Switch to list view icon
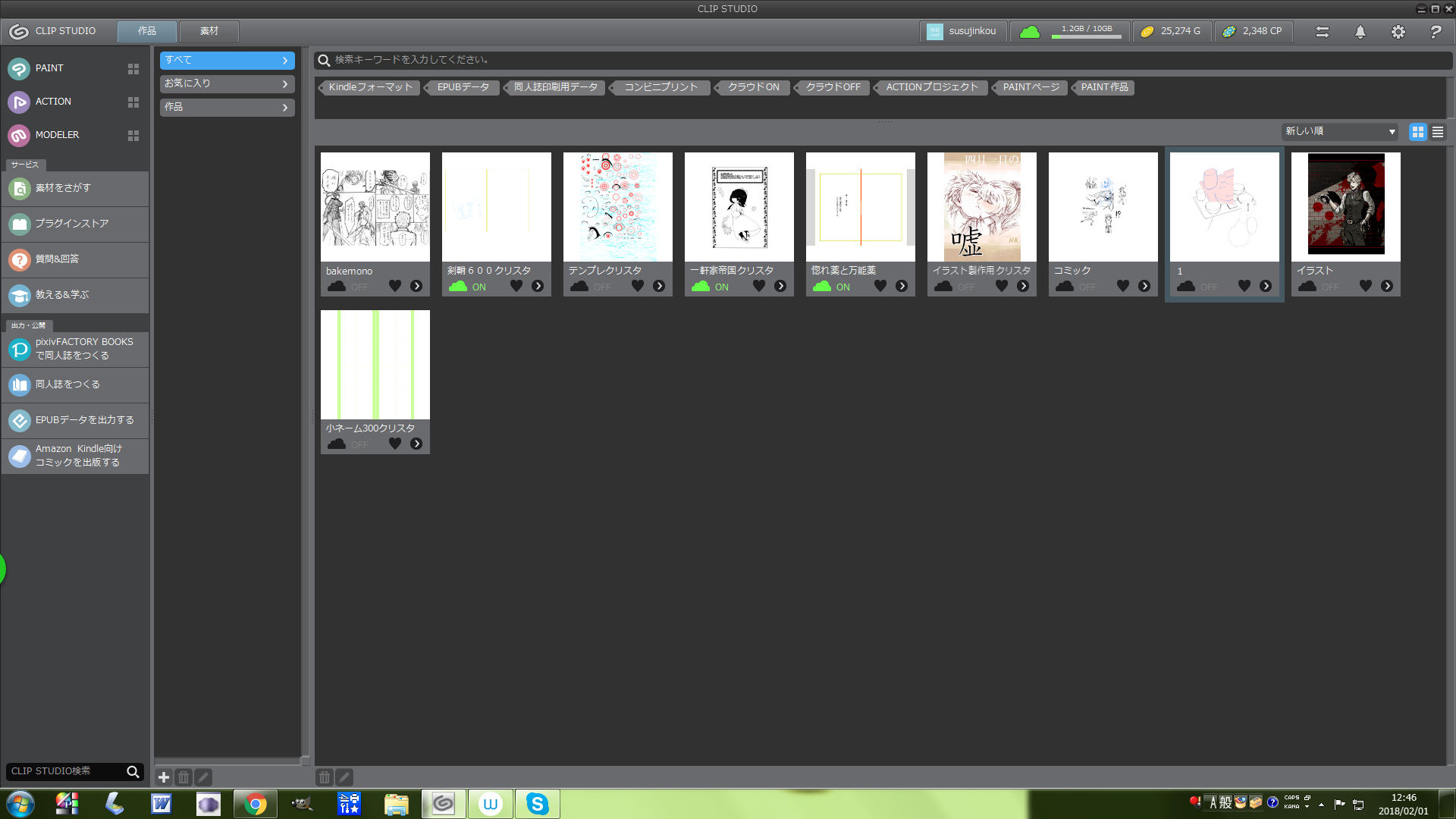This screenshot has height=819, width=1456. [x=1437, y=132]
